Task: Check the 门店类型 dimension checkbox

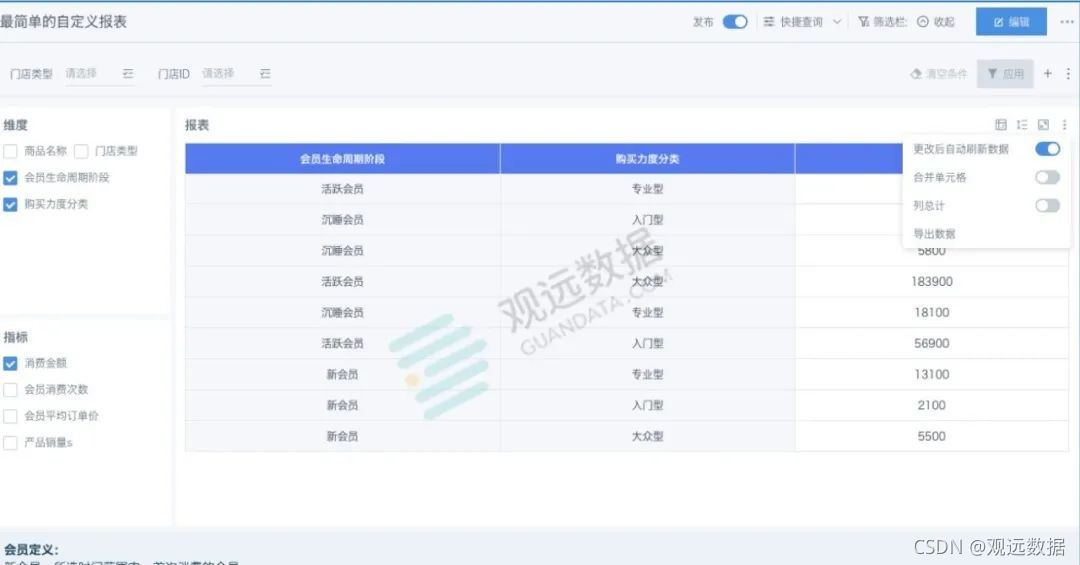Action: 81,151
